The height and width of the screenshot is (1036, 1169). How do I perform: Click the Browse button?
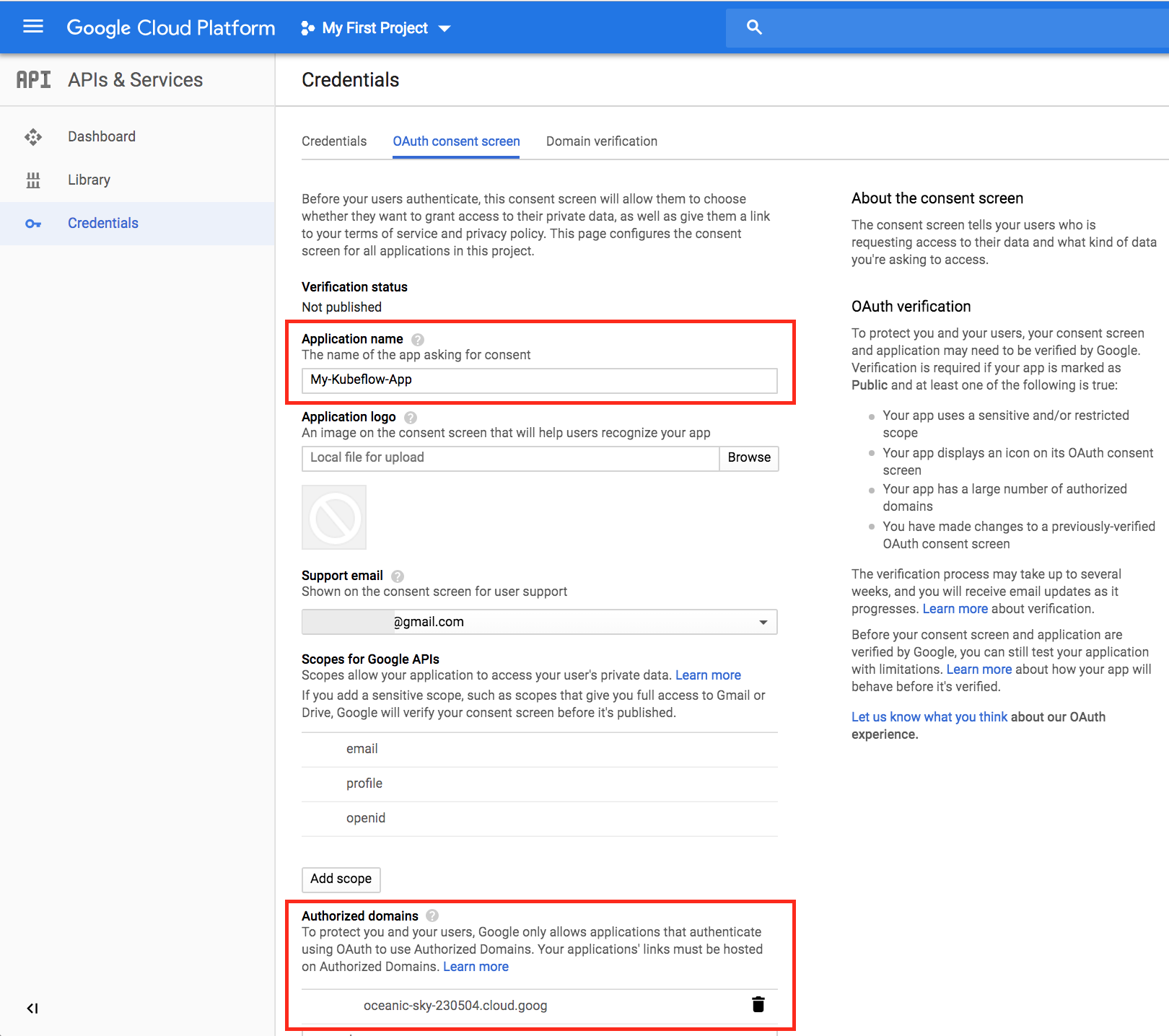click(749, 458)
